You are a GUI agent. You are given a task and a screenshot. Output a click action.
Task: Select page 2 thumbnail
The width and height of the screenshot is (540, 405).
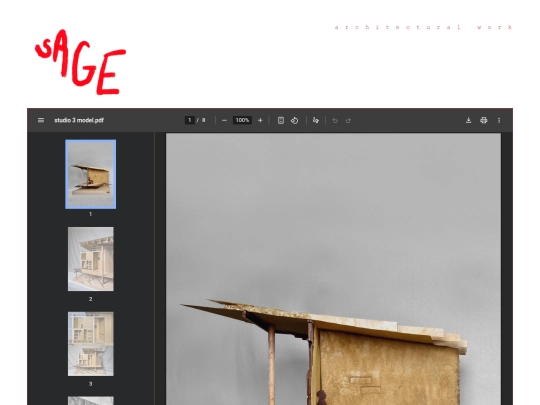coord(91,259)
